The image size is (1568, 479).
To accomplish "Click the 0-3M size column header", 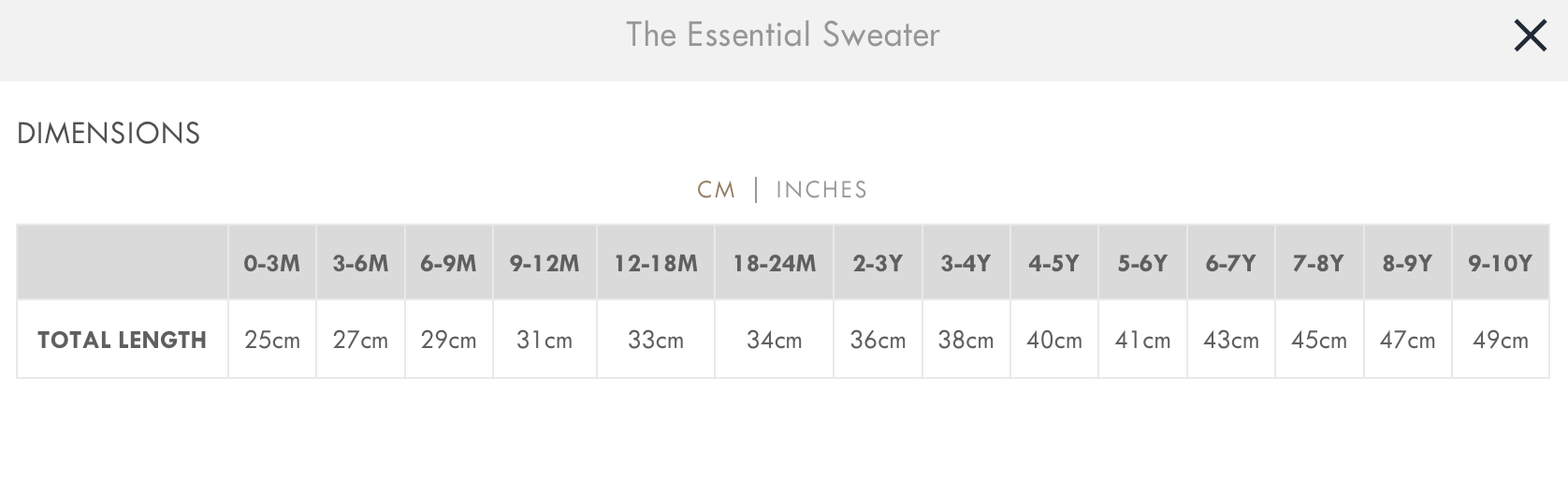I will point(271,264).
